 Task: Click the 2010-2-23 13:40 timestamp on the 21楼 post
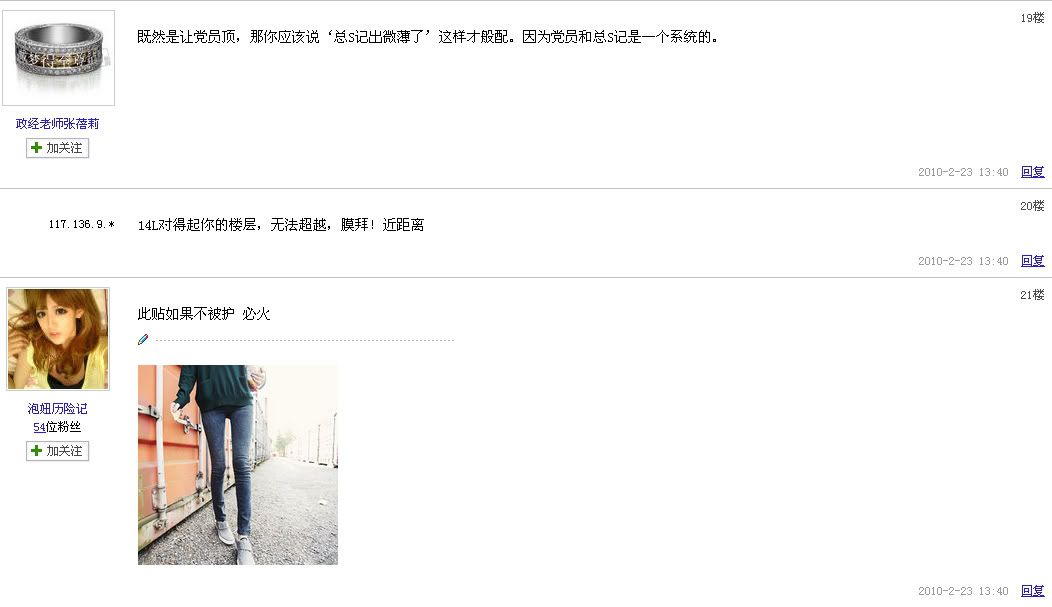963,591
